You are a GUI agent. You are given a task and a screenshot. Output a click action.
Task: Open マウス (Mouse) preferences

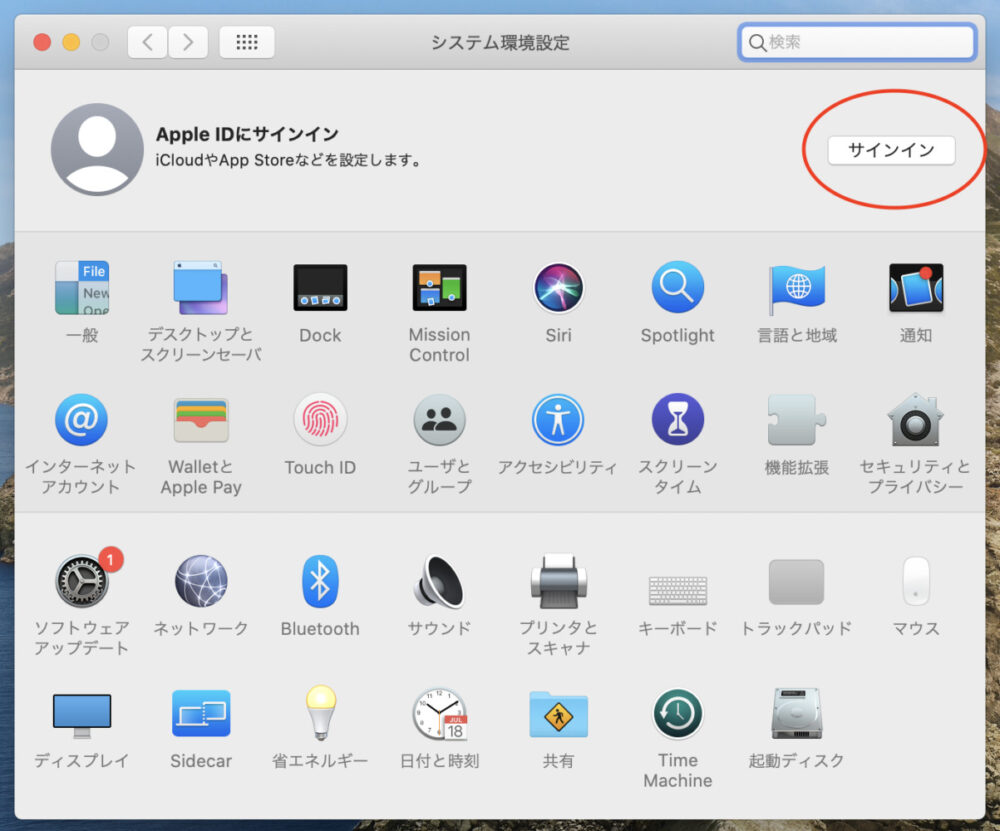point(916,581)
